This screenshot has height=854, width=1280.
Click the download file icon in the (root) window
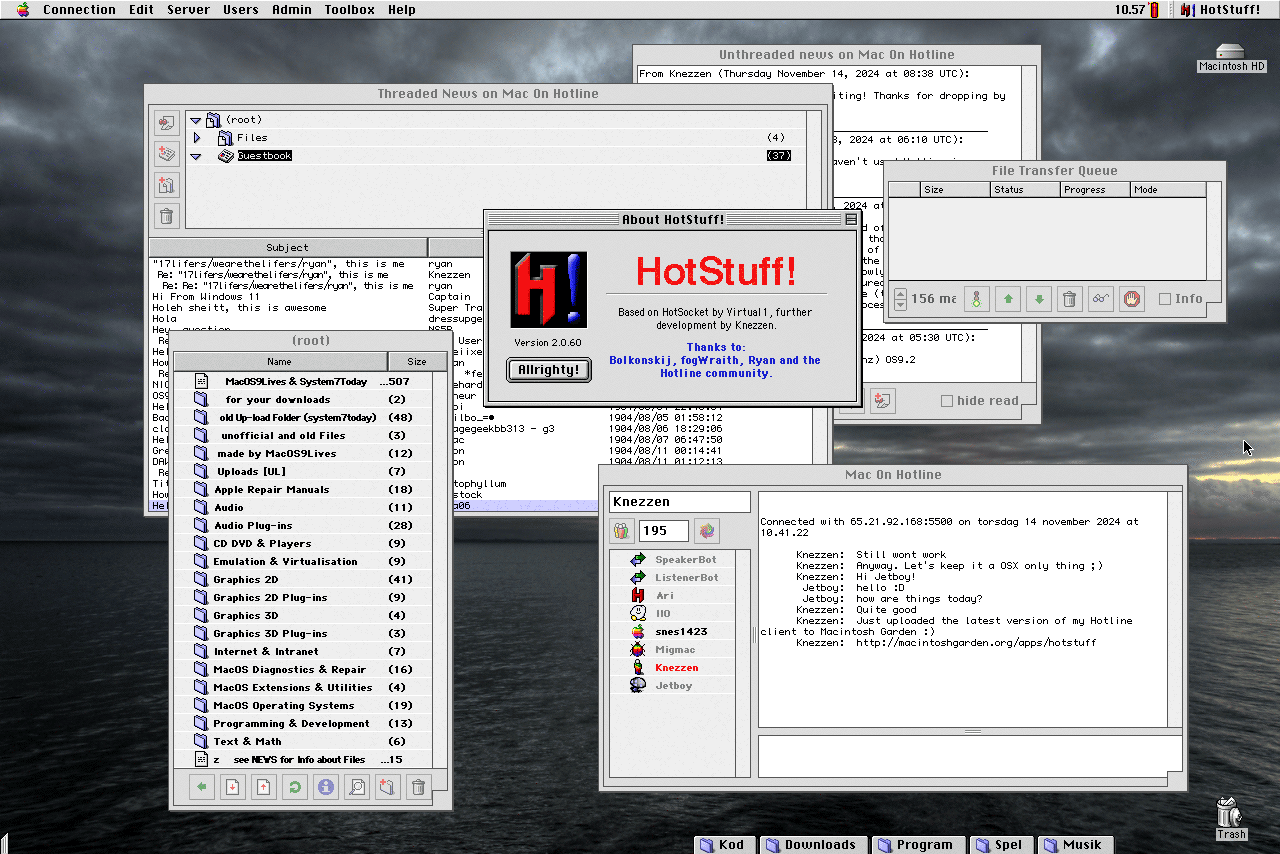click(x=232, y=788)
